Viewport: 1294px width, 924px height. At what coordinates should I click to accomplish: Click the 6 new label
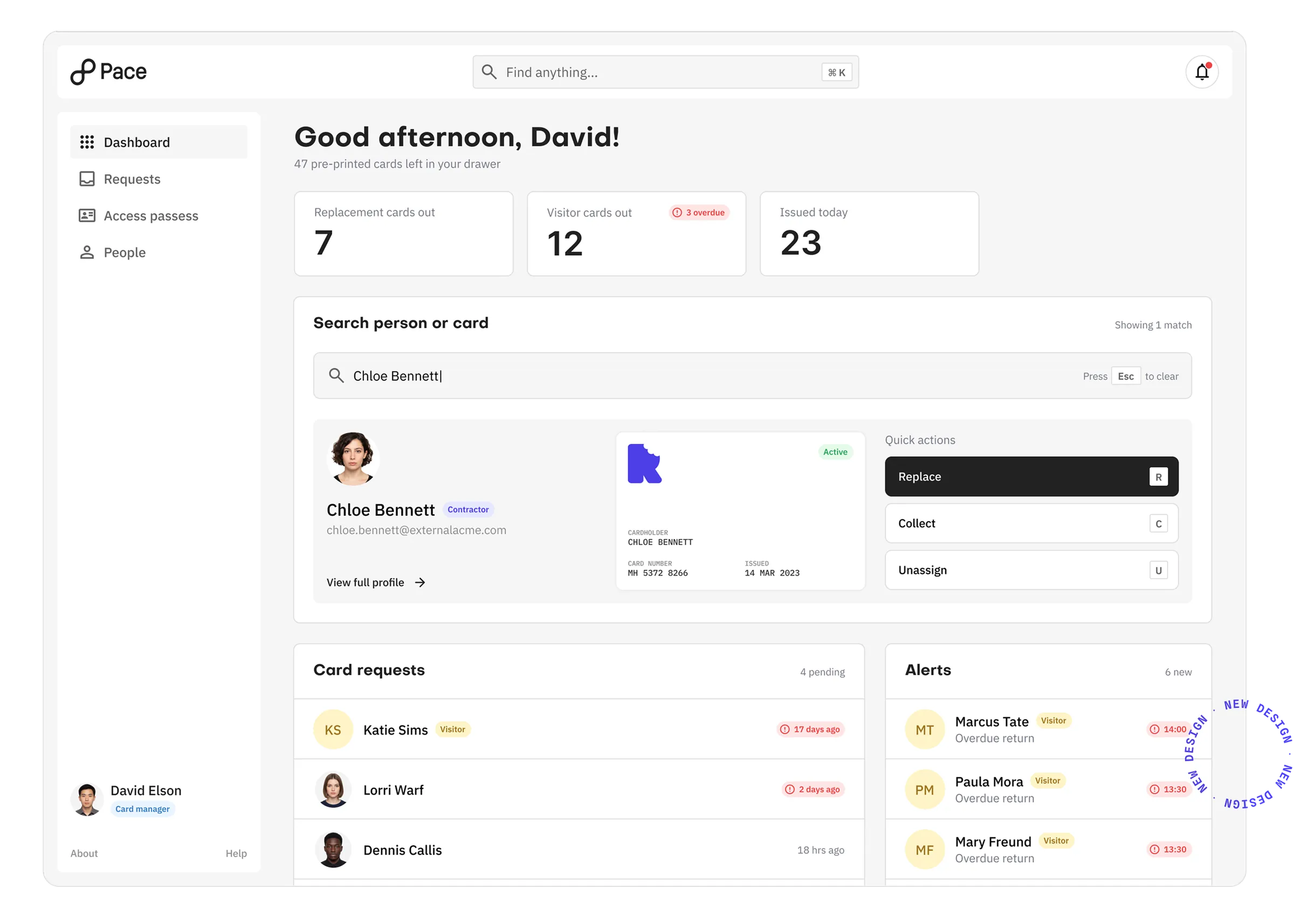(x=1178, y=672)
